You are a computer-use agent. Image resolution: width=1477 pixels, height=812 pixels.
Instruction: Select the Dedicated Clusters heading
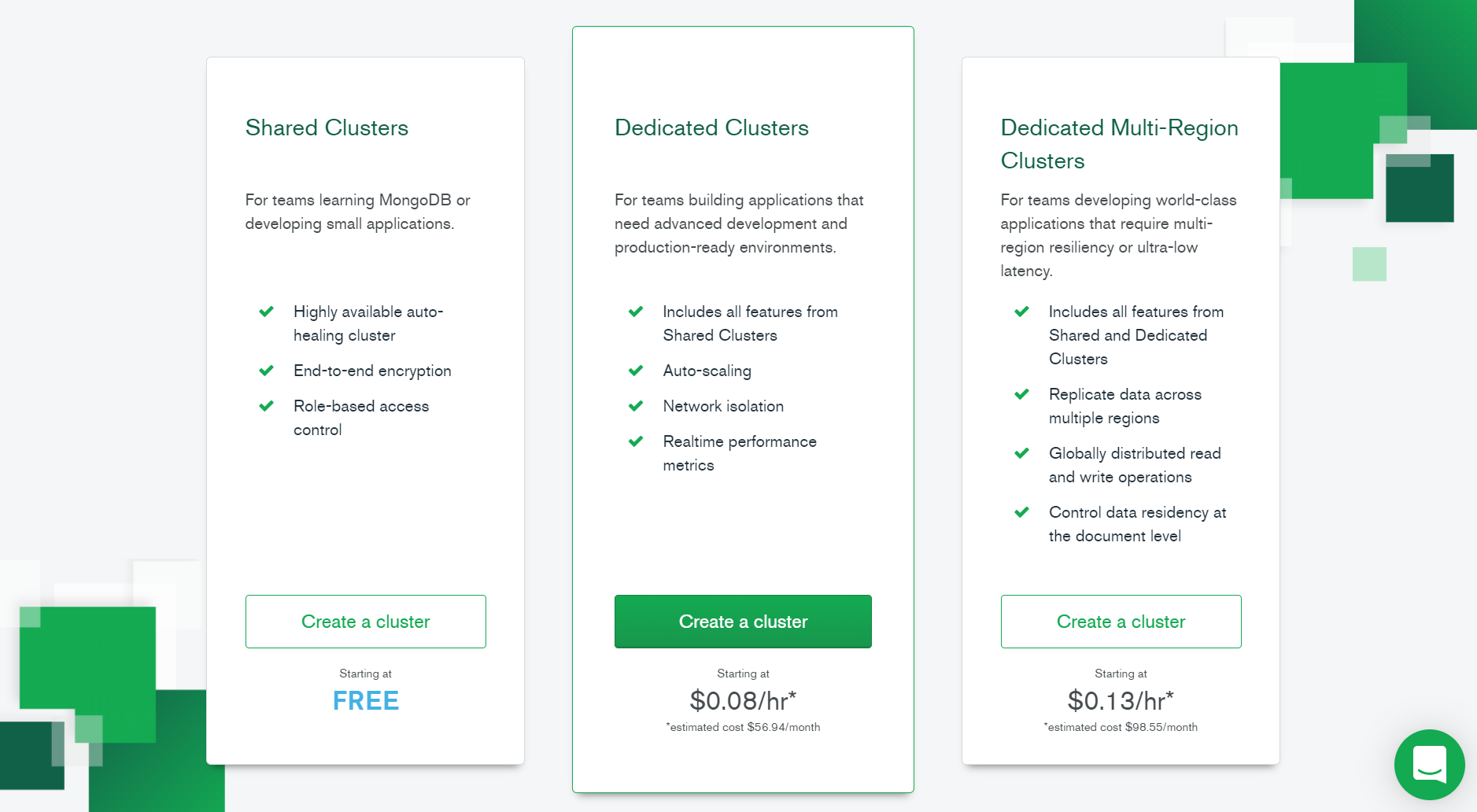711,127
